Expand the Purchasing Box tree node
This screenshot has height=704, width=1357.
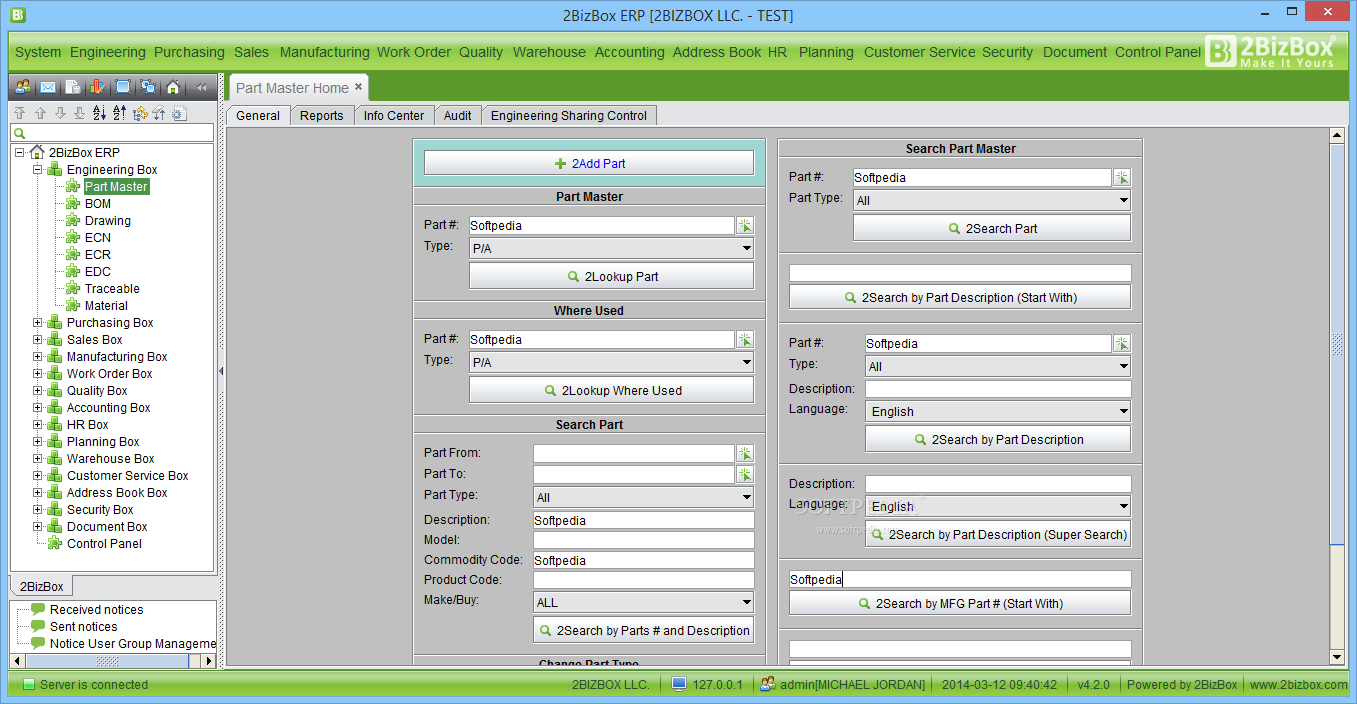pos(38,323)
